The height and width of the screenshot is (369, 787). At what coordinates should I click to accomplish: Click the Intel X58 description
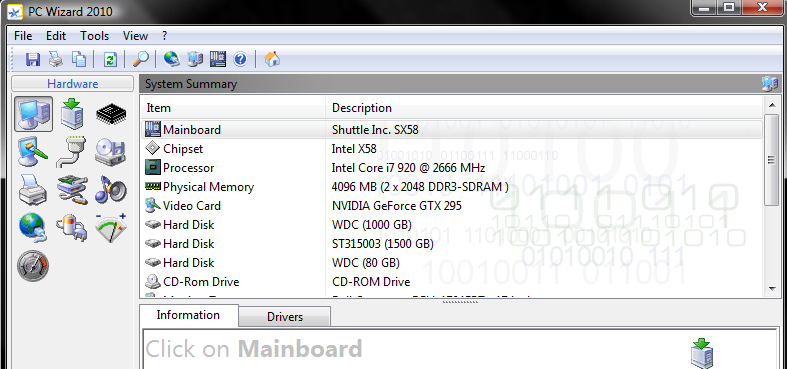[354, 149]
